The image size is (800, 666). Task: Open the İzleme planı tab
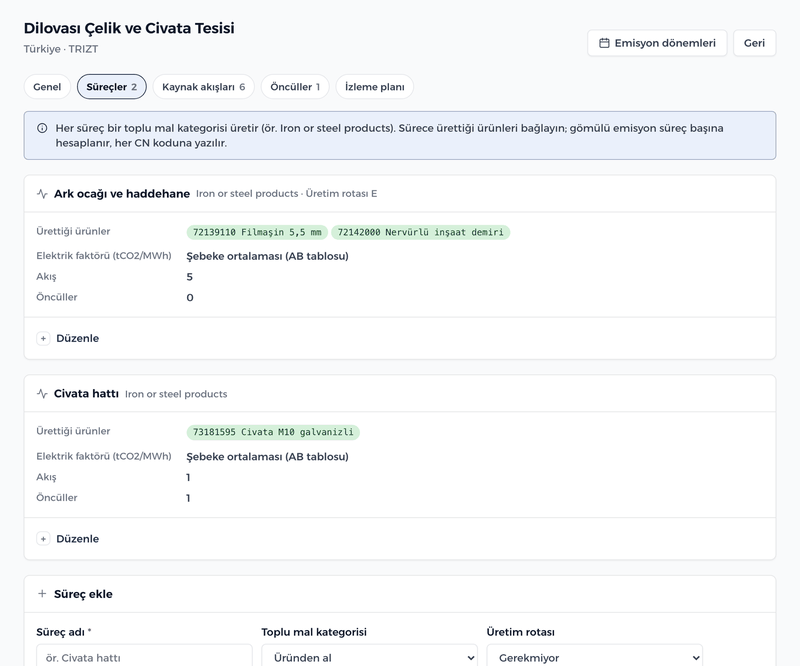(x=374, y=87)
